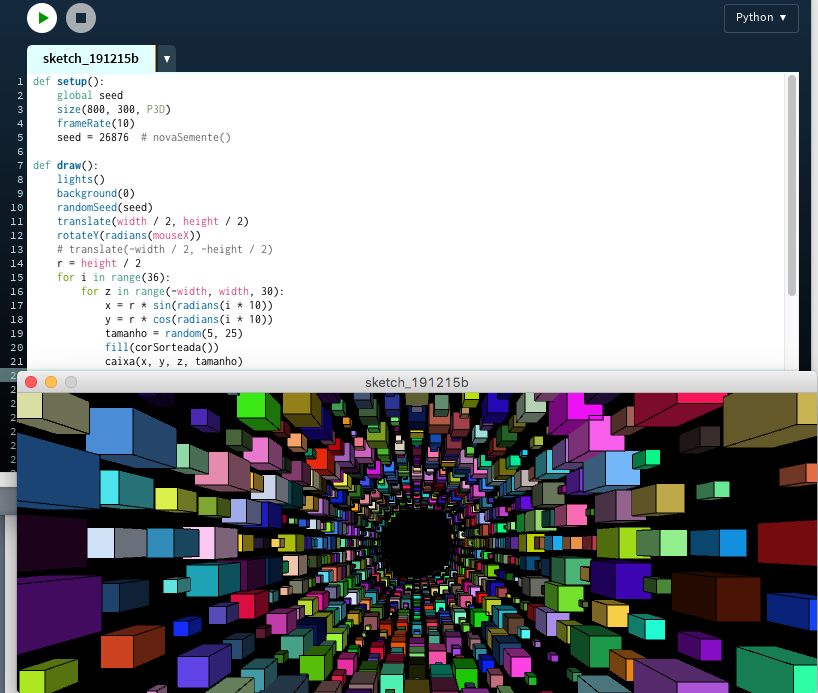Click the 'y = r * cos' line
The image size is (818, 693).
pos(189,319)
